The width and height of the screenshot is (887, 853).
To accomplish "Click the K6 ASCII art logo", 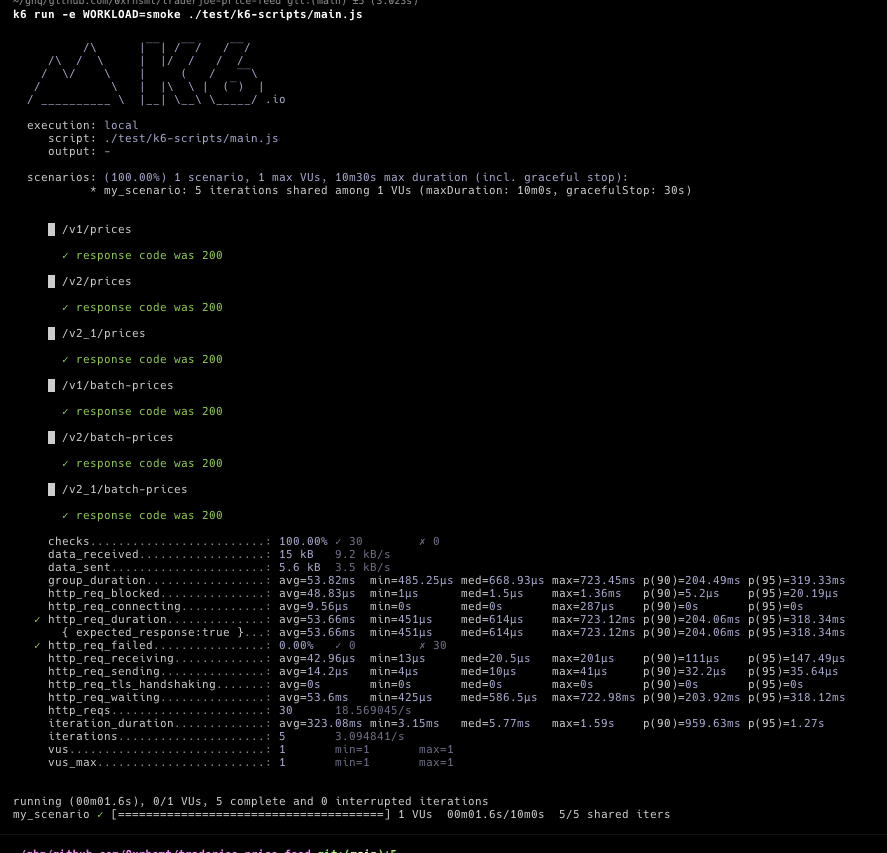I will click(x=145, y=74).
